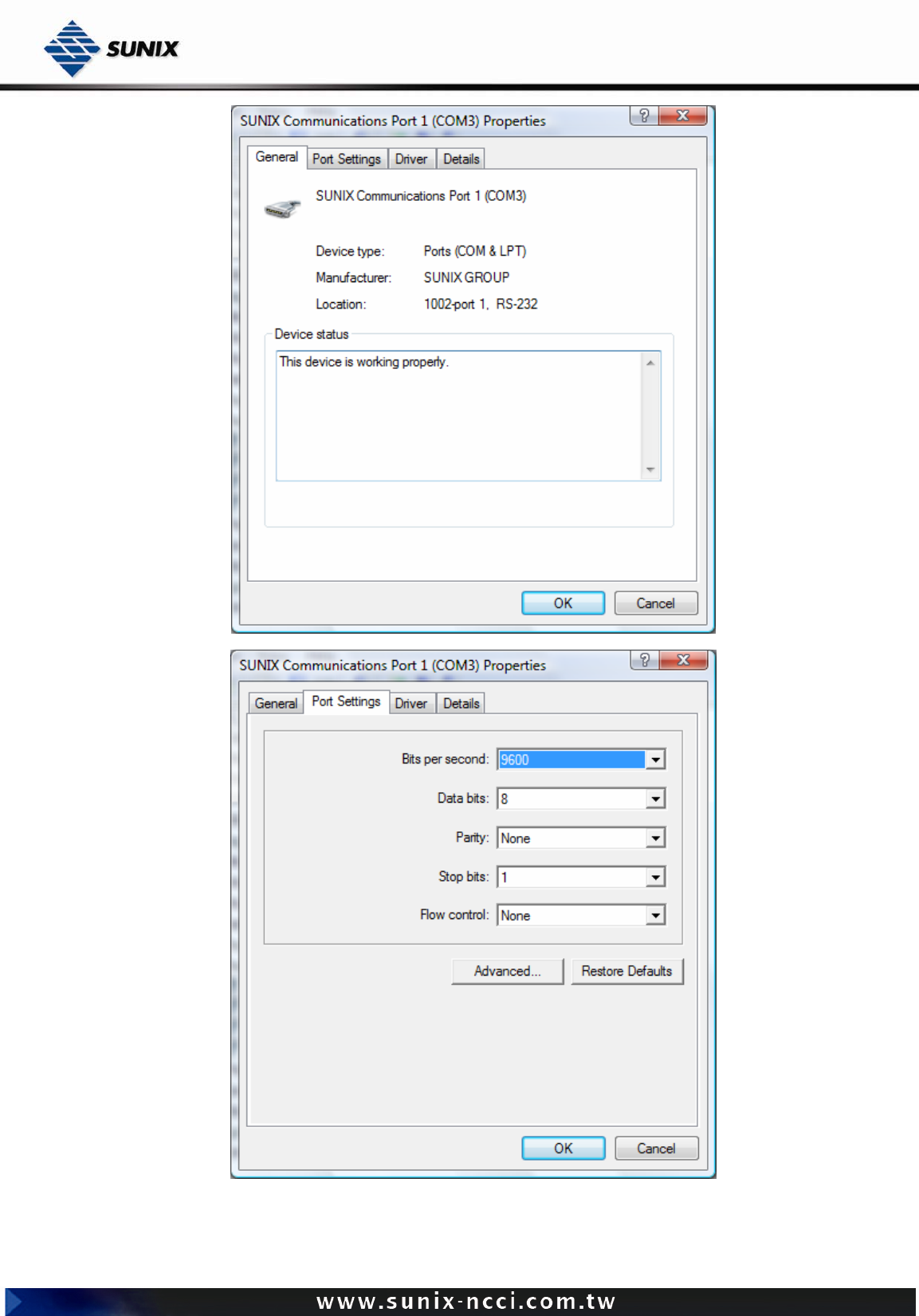Click the help icon in the upper Properties dialog
Screen dimensions: 919x1316
coord(644,116)
